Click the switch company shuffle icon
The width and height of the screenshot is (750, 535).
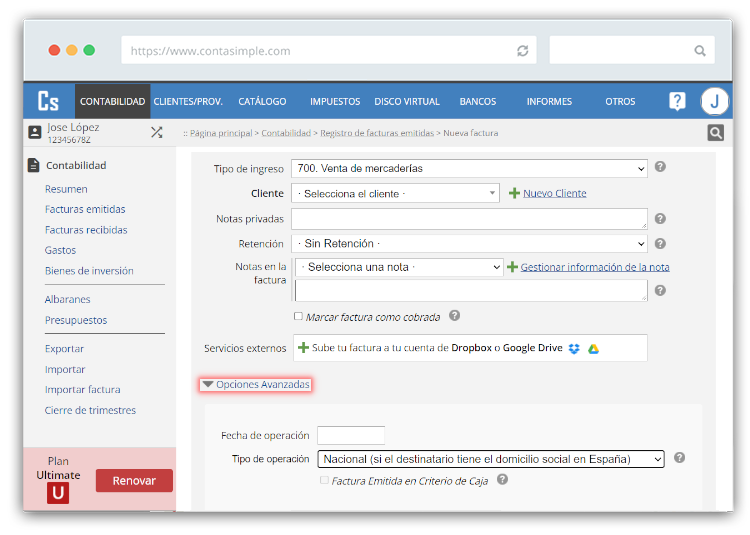(x=156, y=132)
